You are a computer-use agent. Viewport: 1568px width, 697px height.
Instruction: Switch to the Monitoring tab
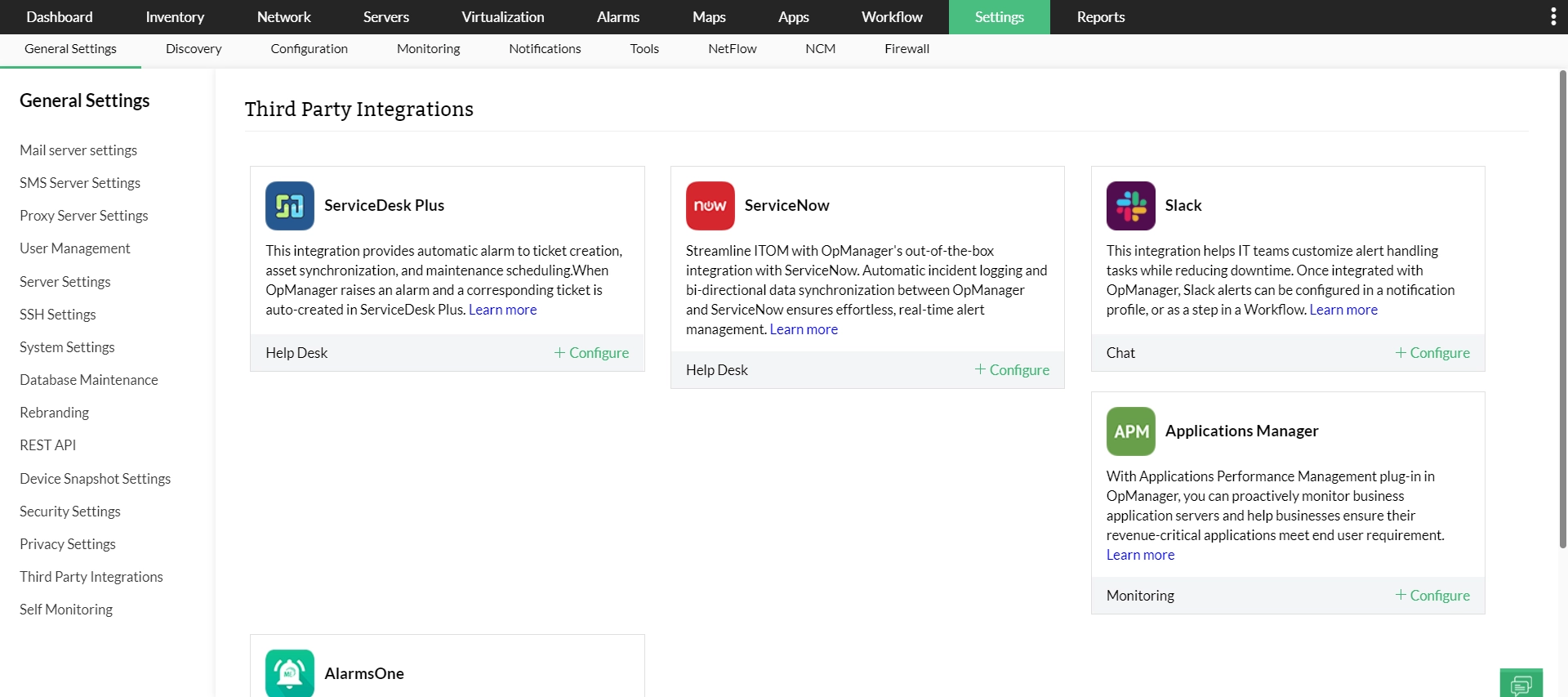point(429,49)
